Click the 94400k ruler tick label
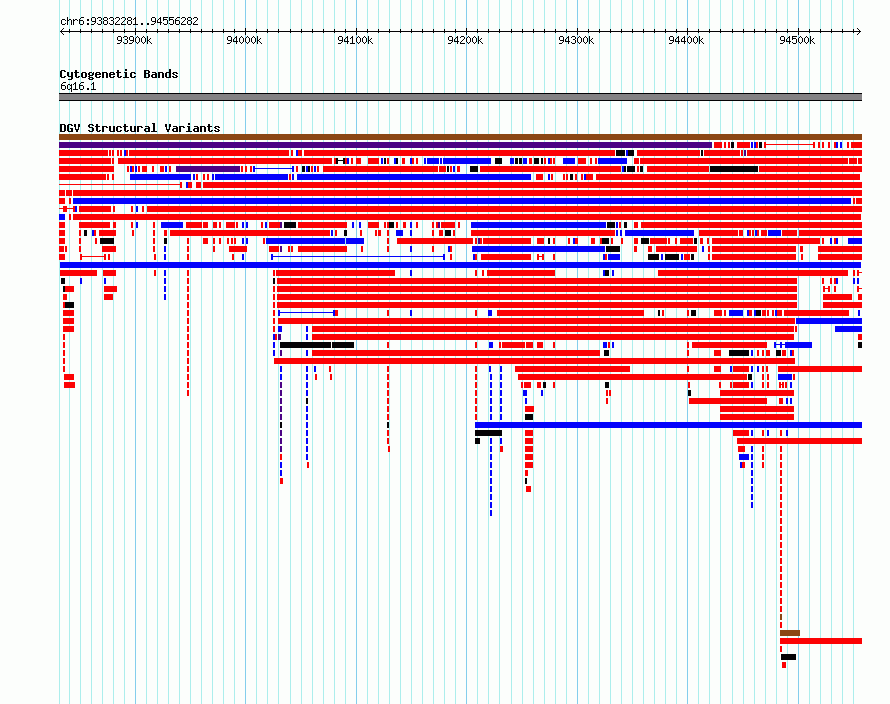The image size is (890, 704). 686,40
